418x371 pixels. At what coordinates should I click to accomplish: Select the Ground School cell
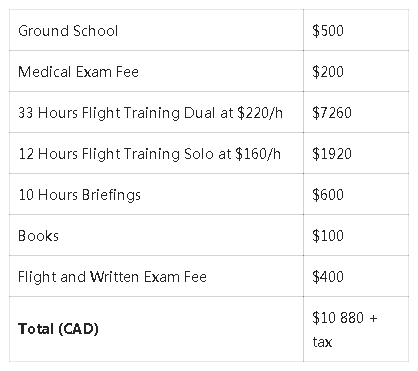coord(156,30)
